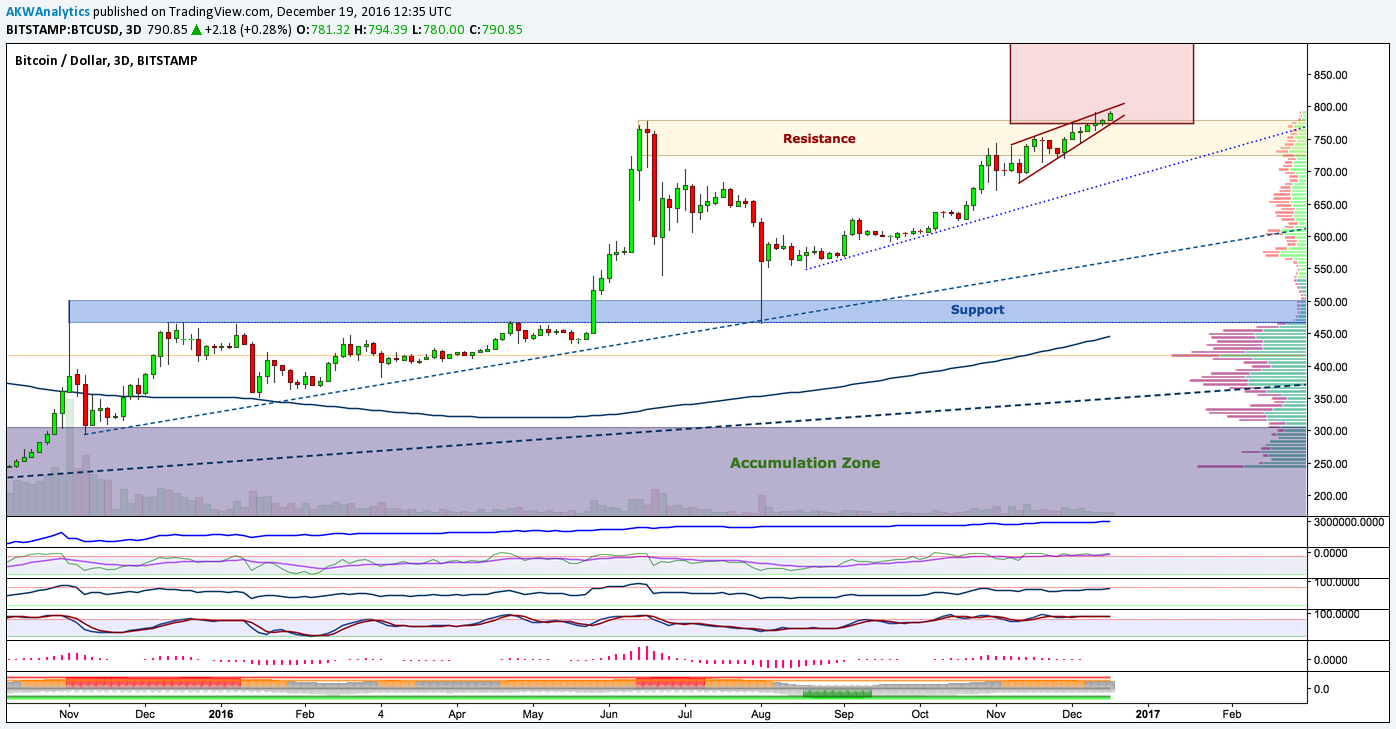
Task: Click the AKWAnalytics author name
Action: tap(48, 11)
